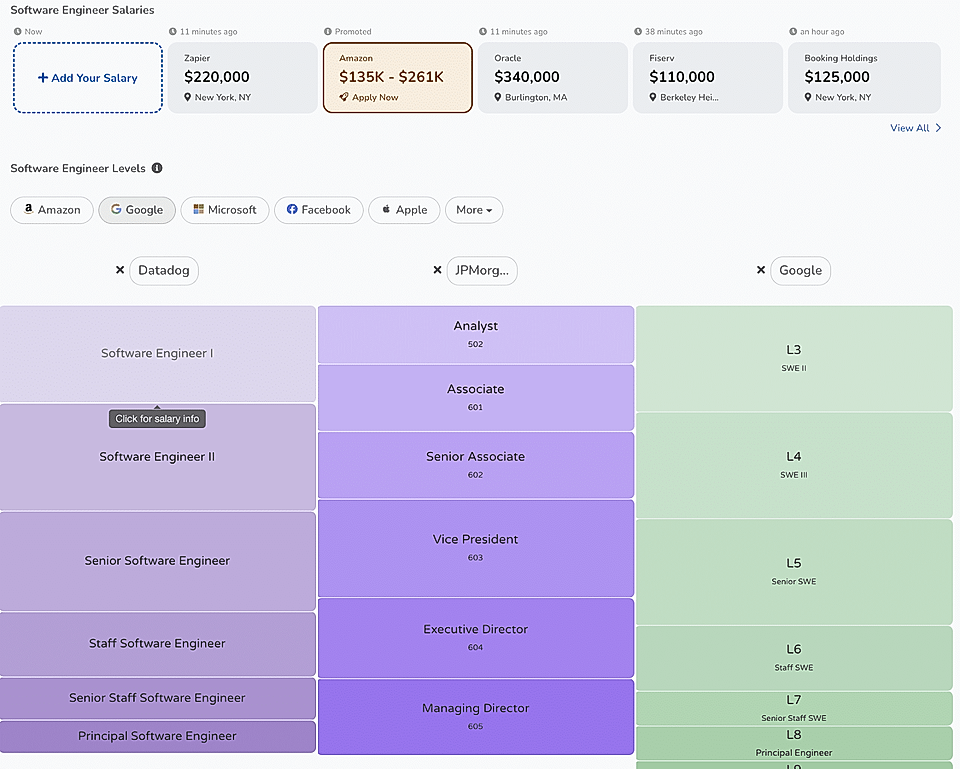The width and height of the screenshot is (960, 769).
Task: Select Google L8 Principal Engineer level
Action: pyautogui.click(x=794, y=743)
